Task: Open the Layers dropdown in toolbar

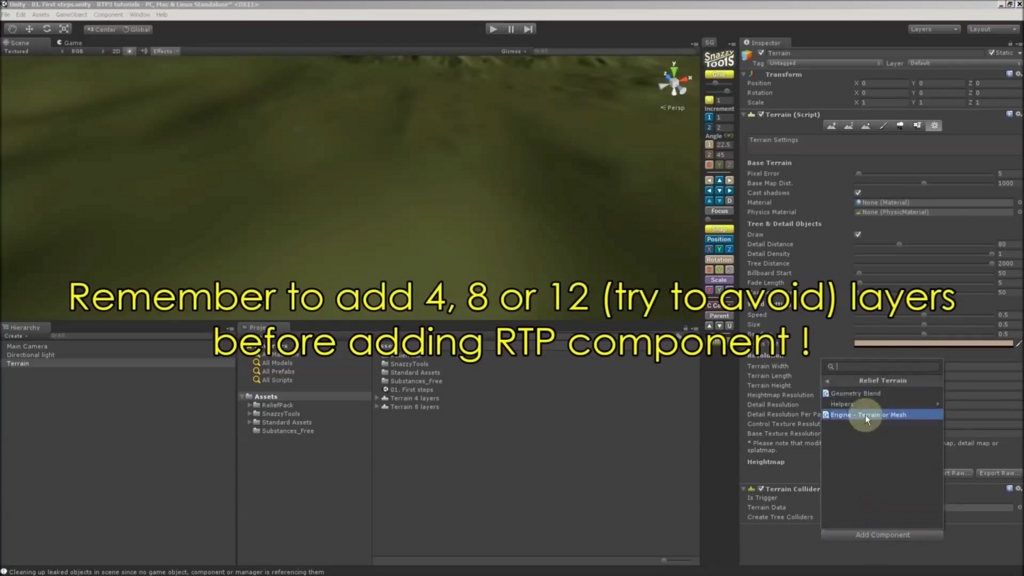Action: coord(934,29)
